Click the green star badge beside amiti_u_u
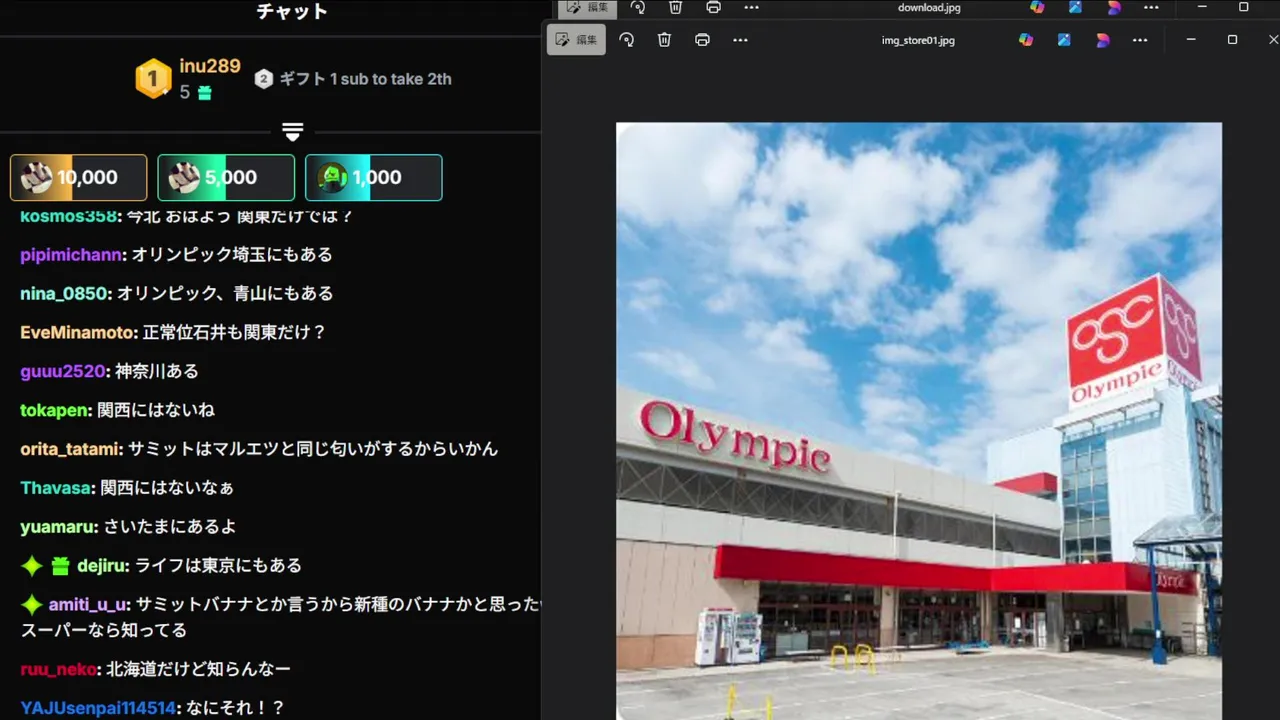This screenshot has height=720, width=1280. click(x=32, y=605)
